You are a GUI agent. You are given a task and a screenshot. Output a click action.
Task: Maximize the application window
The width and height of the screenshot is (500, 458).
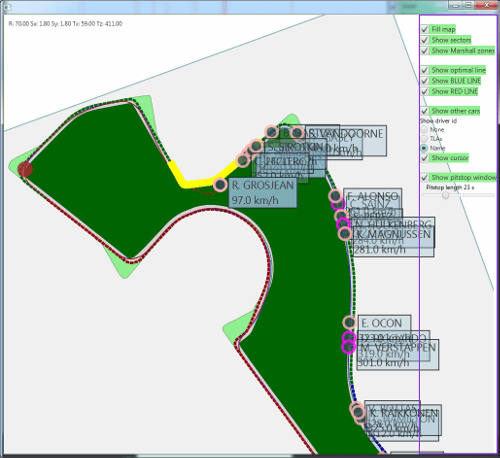pos(469,5)
